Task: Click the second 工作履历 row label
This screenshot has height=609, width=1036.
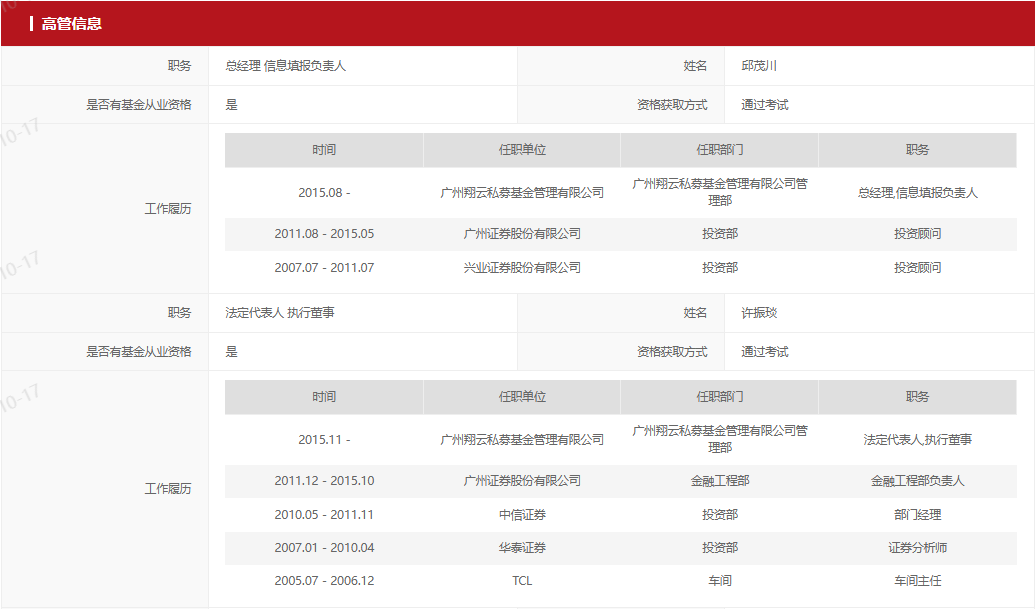Action: coord(168,489)
